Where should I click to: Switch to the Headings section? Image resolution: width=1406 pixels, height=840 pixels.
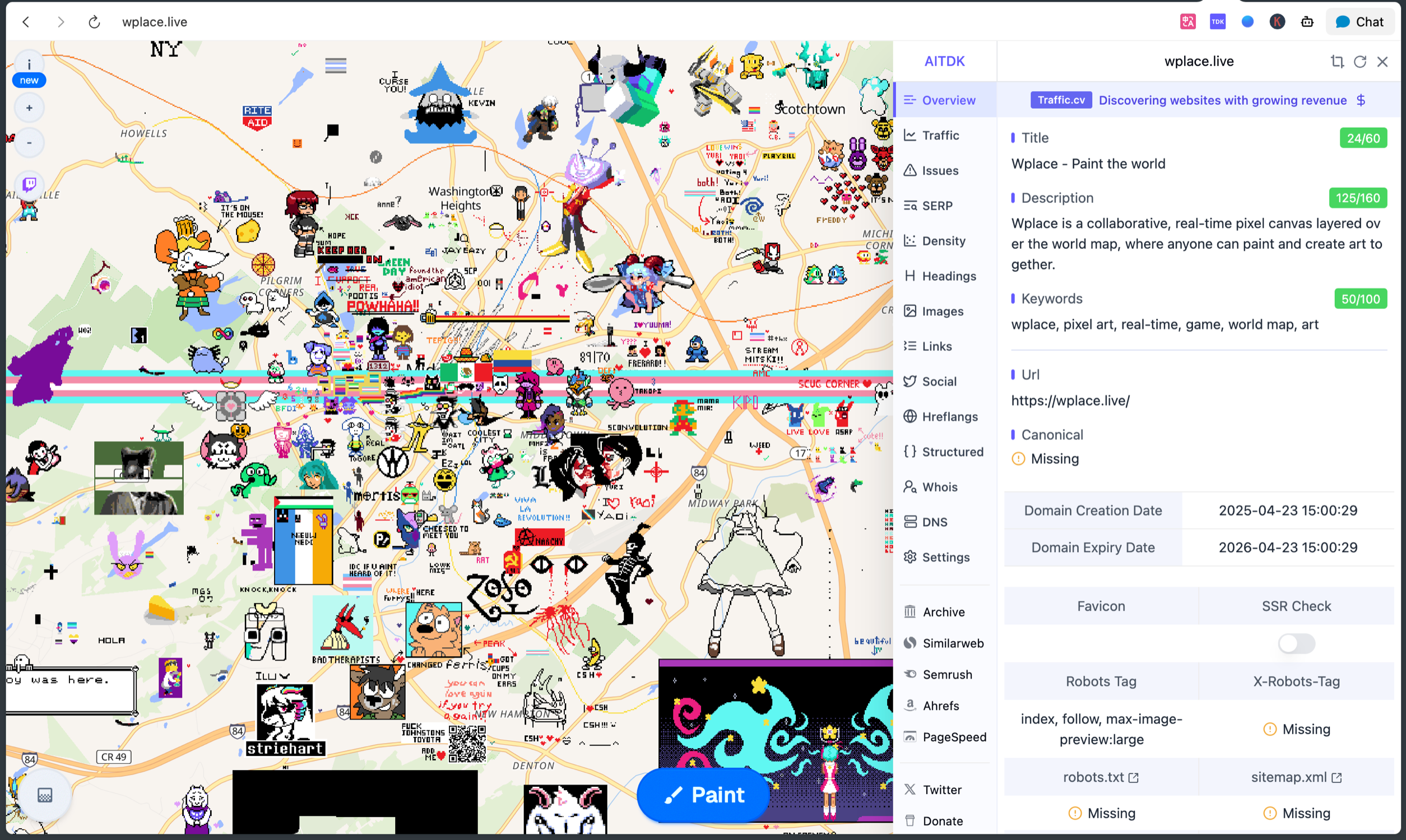949,276
